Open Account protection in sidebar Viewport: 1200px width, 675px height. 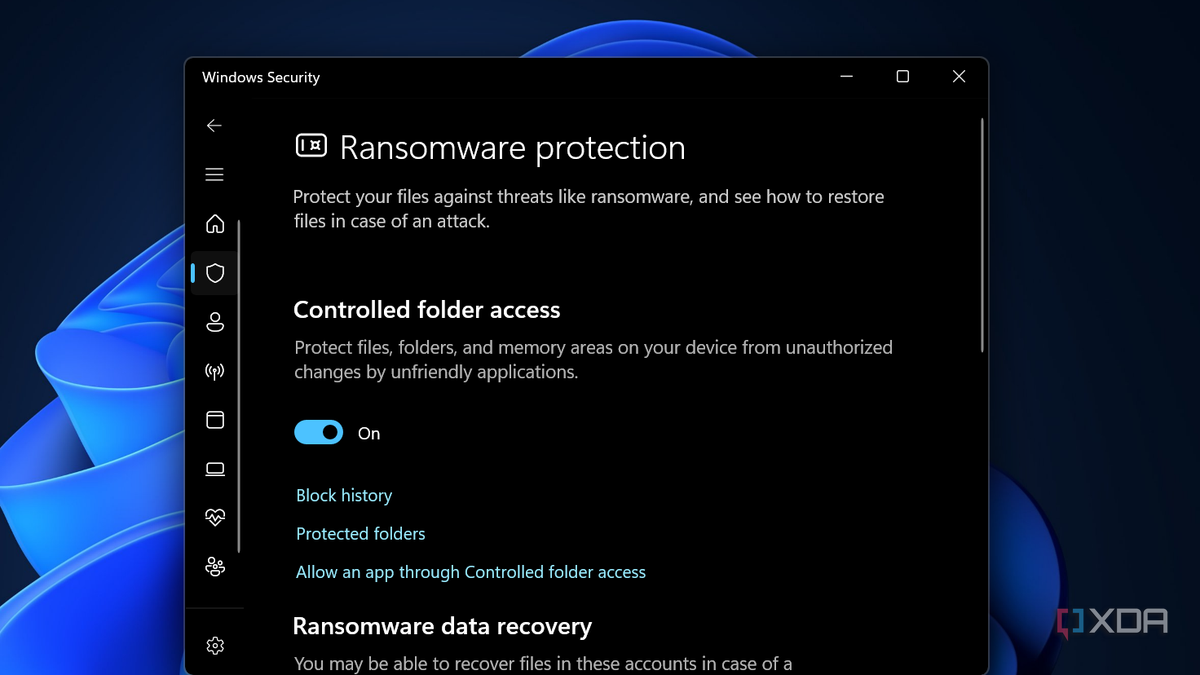point(214,321)
